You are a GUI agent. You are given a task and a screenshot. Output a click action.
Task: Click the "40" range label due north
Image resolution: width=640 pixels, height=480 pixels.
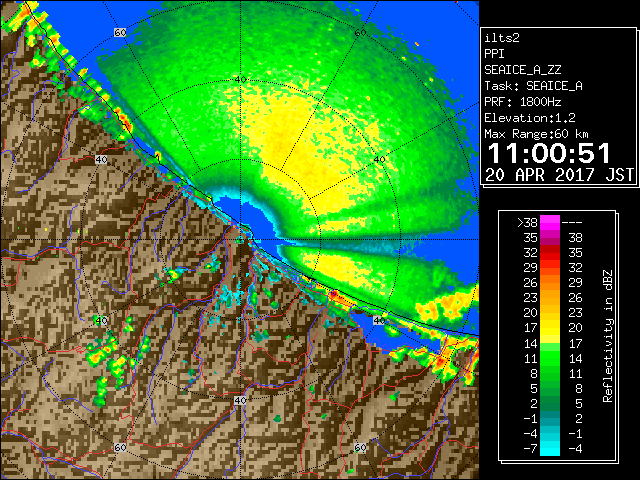tap(240, 80)
